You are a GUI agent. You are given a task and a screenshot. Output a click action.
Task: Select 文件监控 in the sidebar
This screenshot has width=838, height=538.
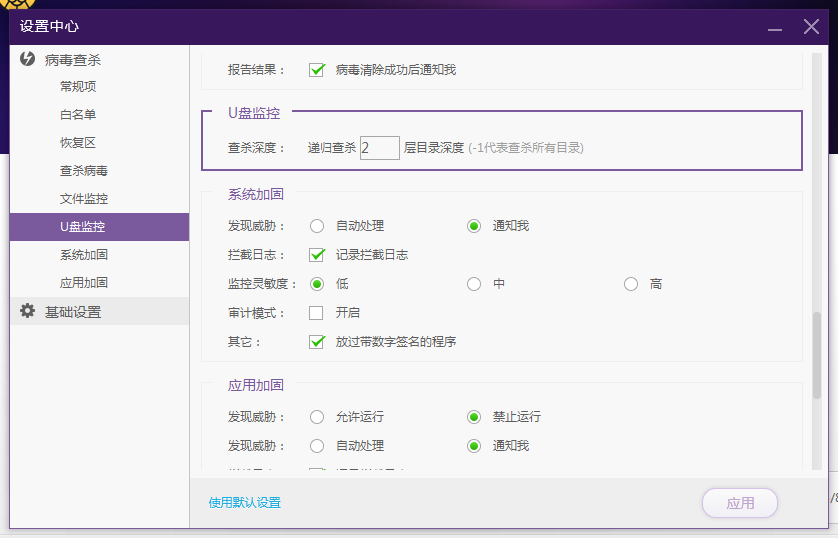84,199
